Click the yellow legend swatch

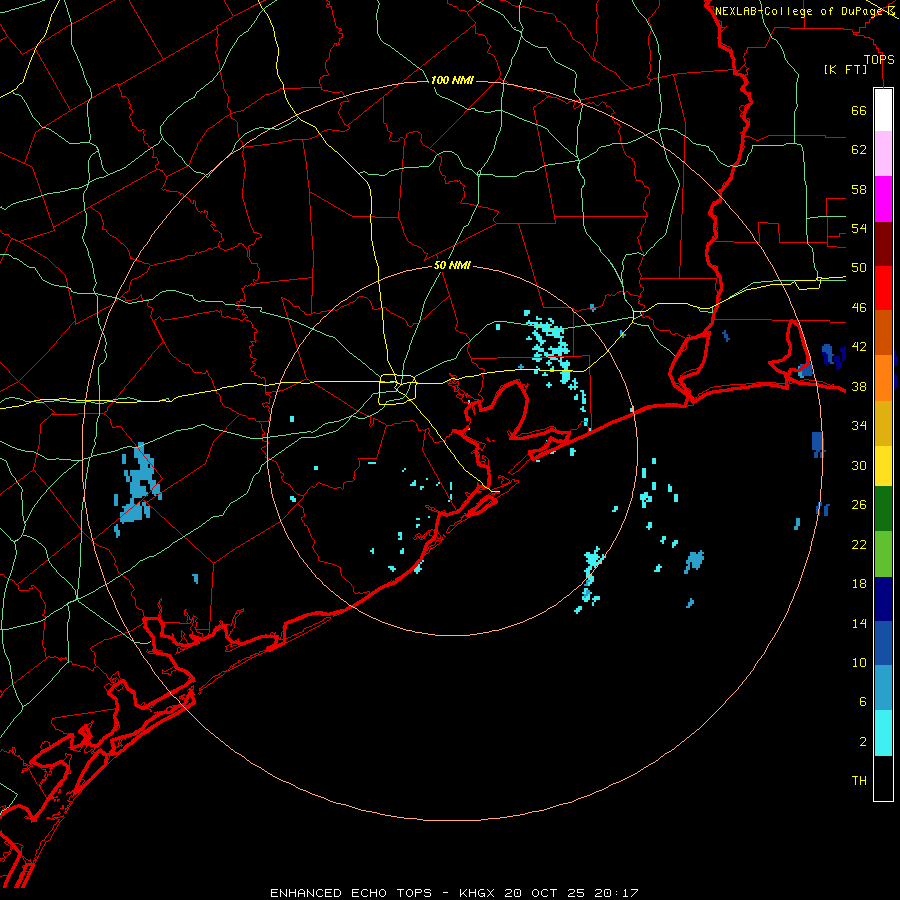883,466
